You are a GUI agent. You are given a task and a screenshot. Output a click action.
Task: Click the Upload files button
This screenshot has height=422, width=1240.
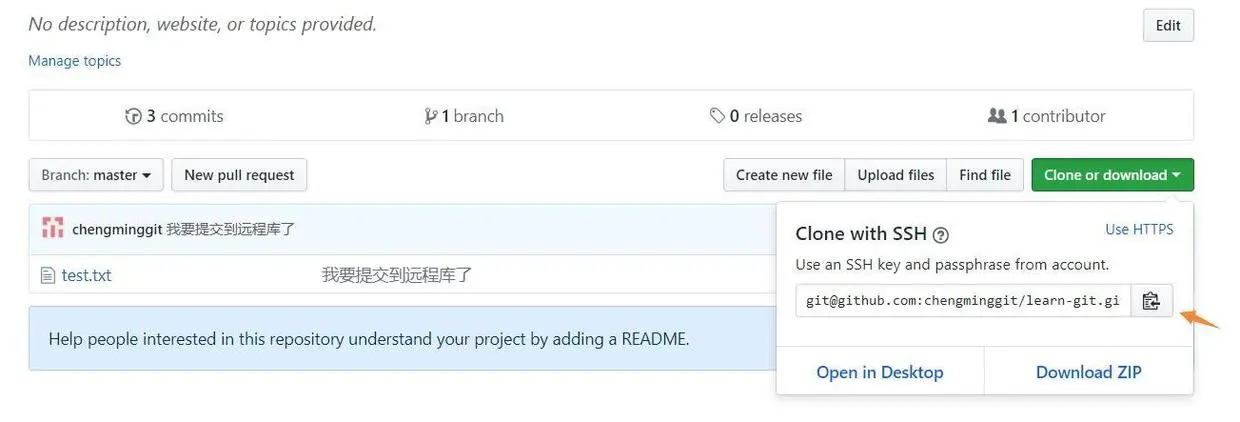click(x=896, y=175)
